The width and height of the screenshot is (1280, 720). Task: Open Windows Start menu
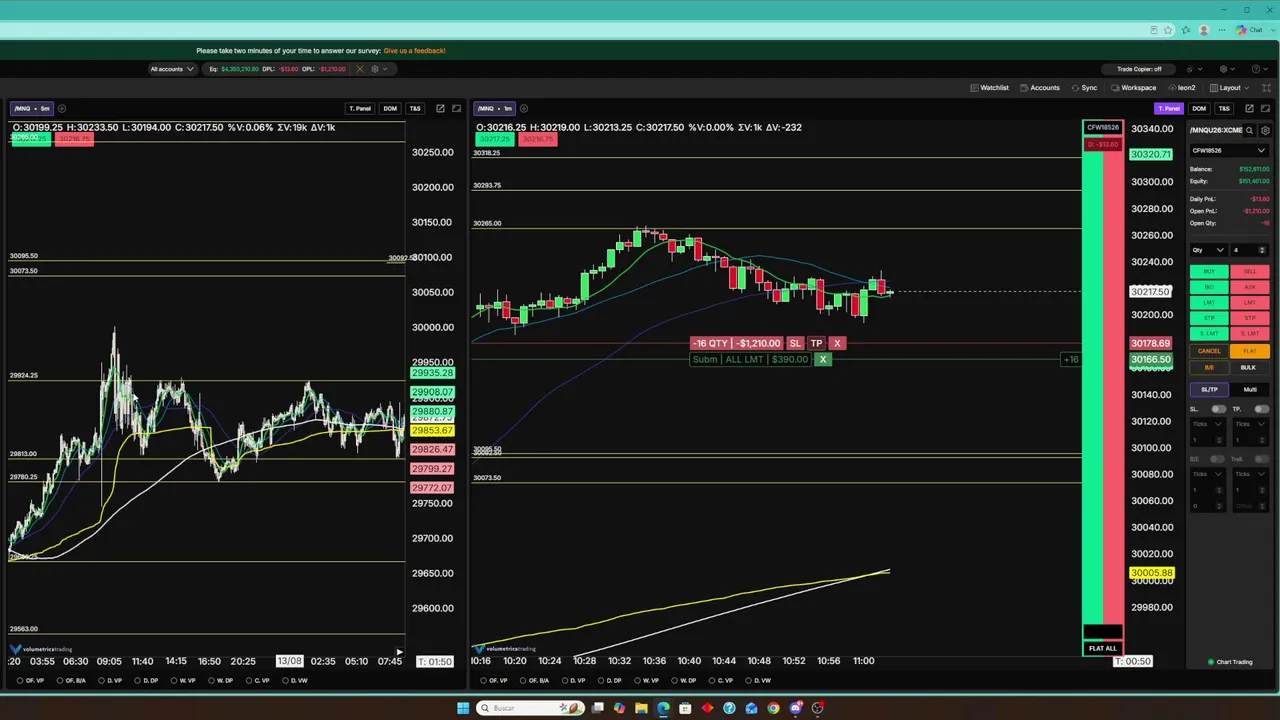pyautogui.click(x=463, y=708)
